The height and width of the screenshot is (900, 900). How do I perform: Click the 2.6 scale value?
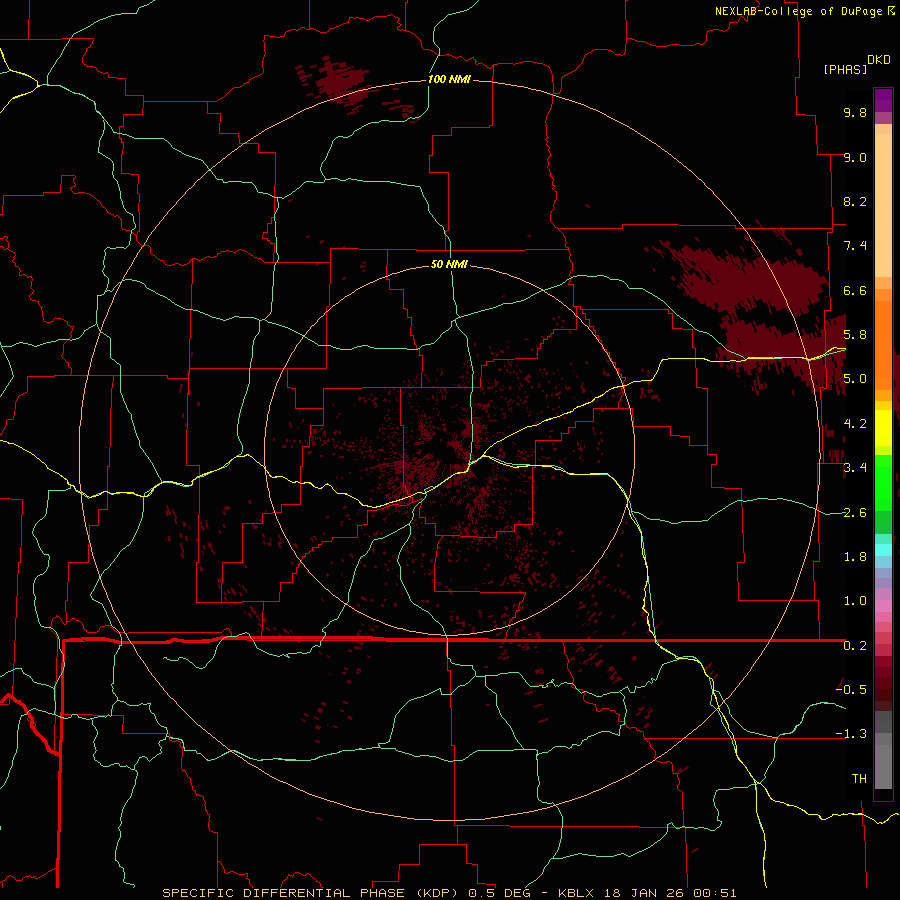(855, 513)
